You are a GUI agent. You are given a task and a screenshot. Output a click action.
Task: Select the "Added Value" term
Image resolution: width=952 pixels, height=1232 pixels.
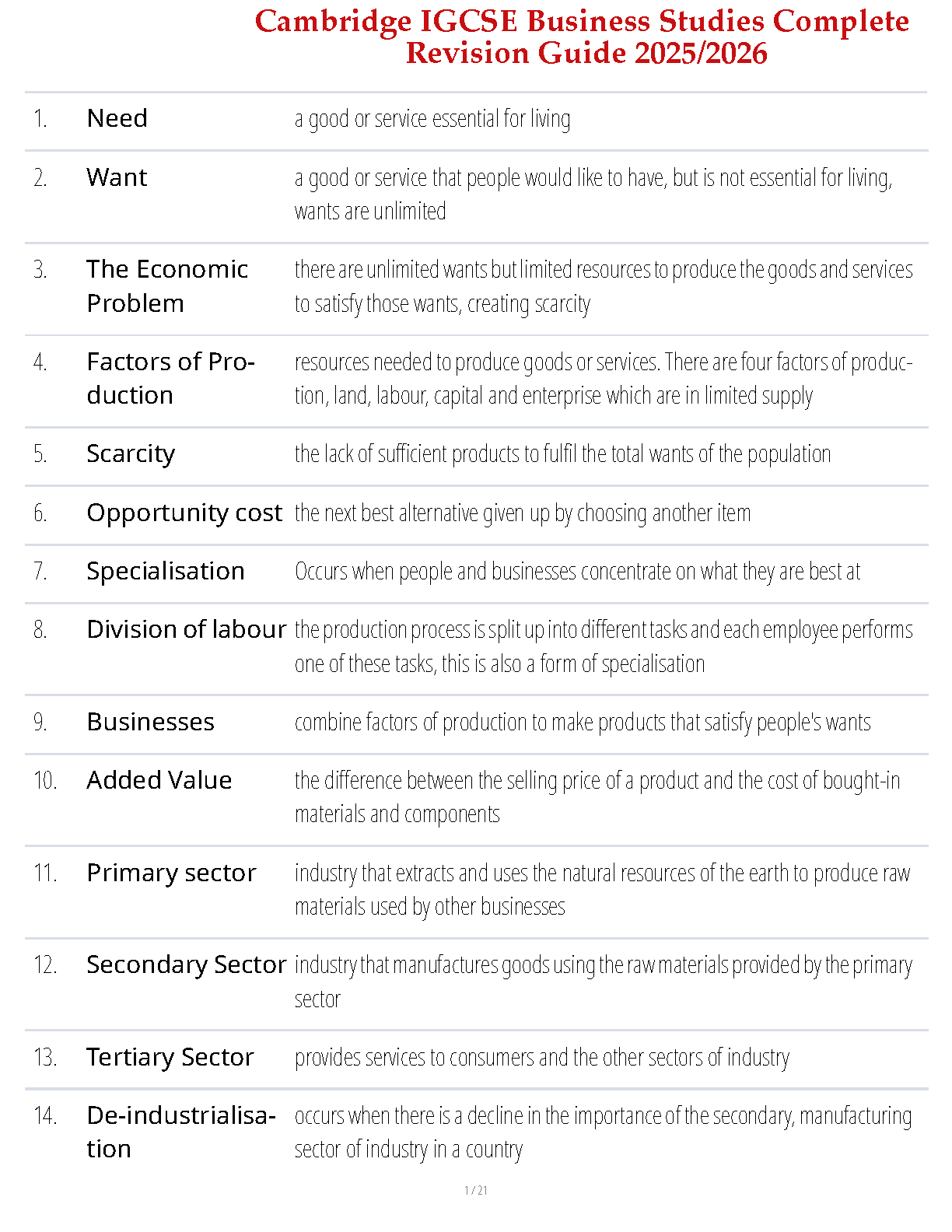159,780
